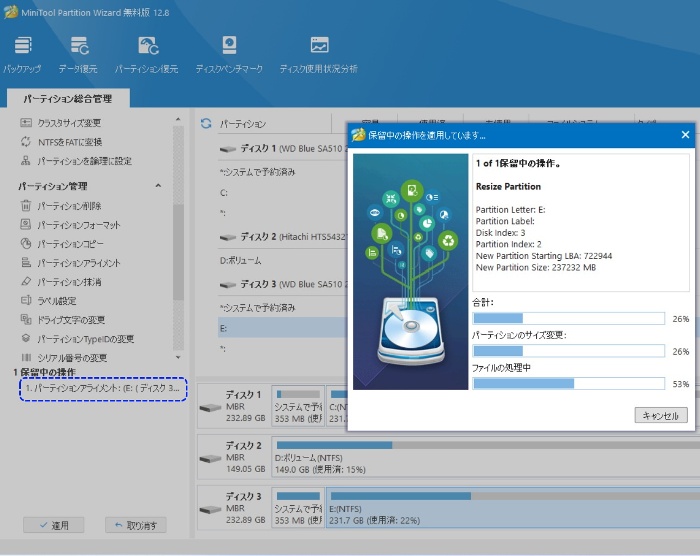Open the パーティション復元 (Partition Recovery) tool
This screenshot has height=556, width=700.
tap(147, 54)
